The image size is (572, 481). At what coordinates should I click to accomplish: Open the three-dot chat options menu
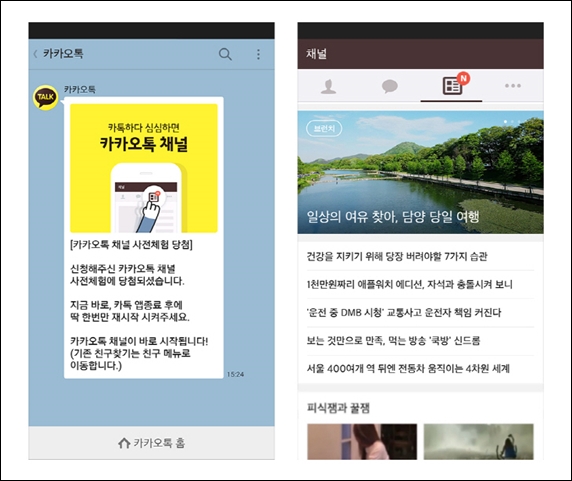click(x=258, y=54)
